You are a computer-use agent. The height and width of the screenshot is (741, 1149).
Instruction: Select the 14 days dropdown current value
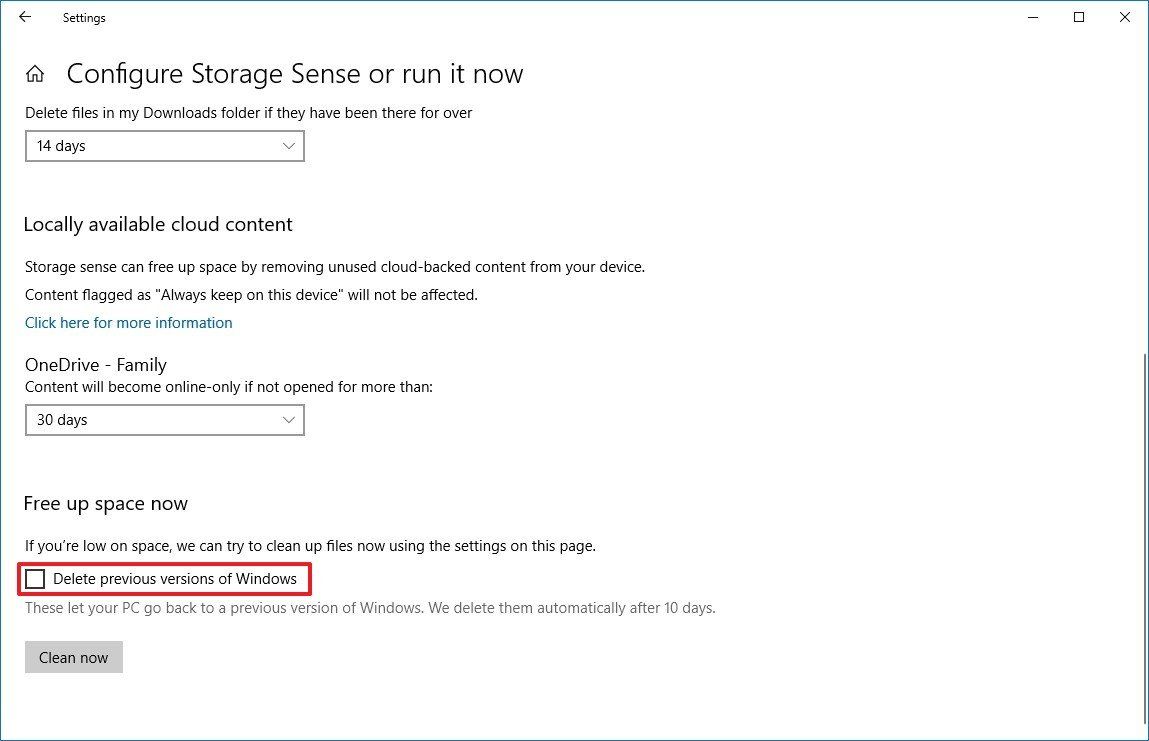pyautogui.click(x=61, y=146)
